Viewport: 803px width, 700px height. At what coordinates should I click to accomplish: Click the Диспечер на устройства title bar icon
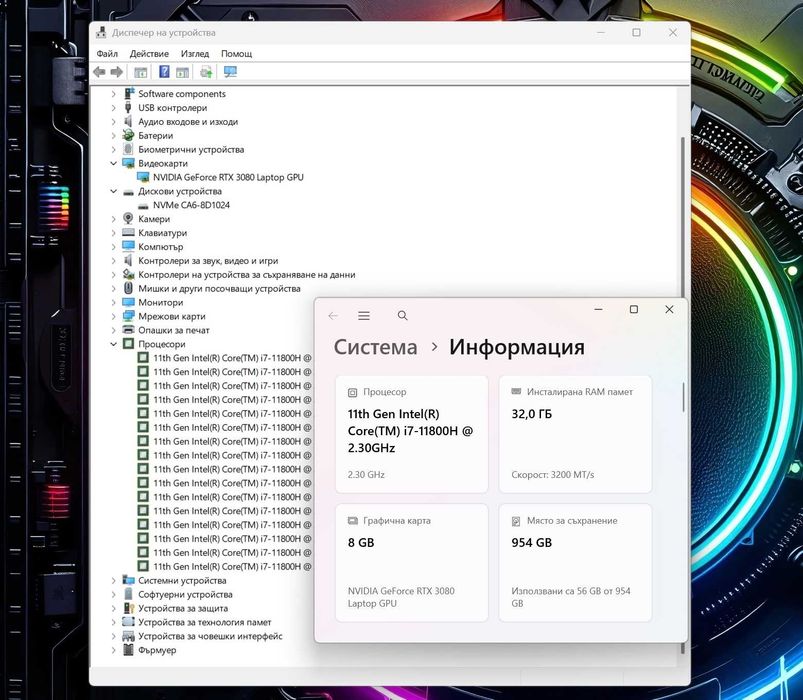tap(101, 32)
